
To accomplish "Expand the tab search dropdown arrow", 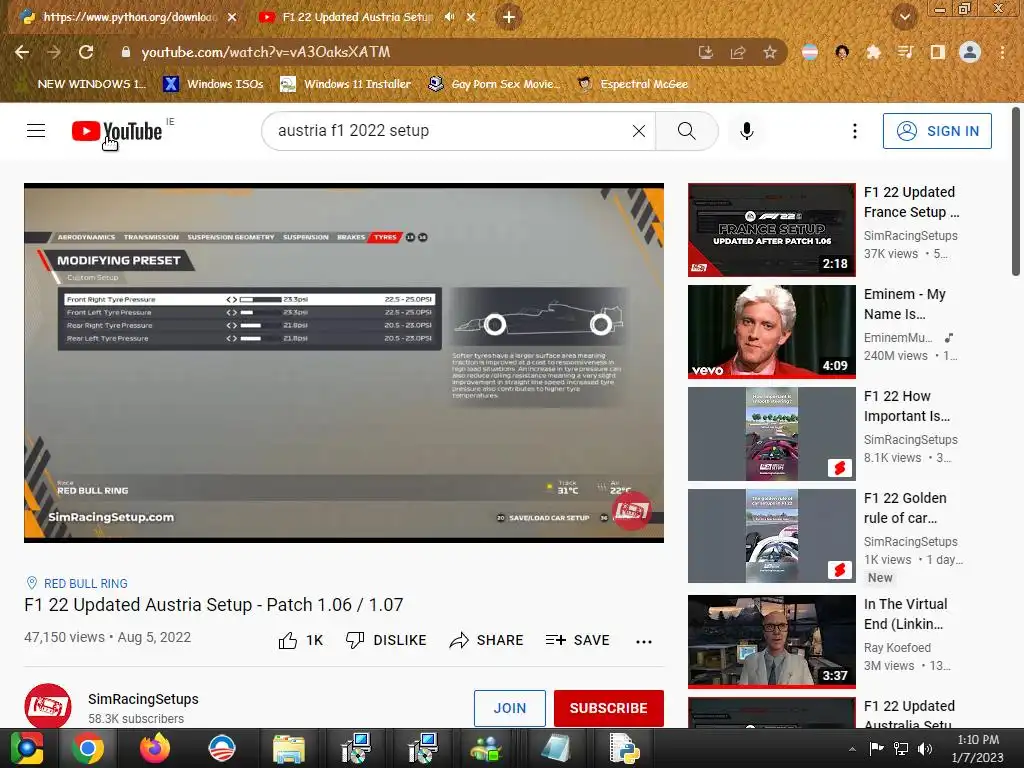I will (904, 17).
